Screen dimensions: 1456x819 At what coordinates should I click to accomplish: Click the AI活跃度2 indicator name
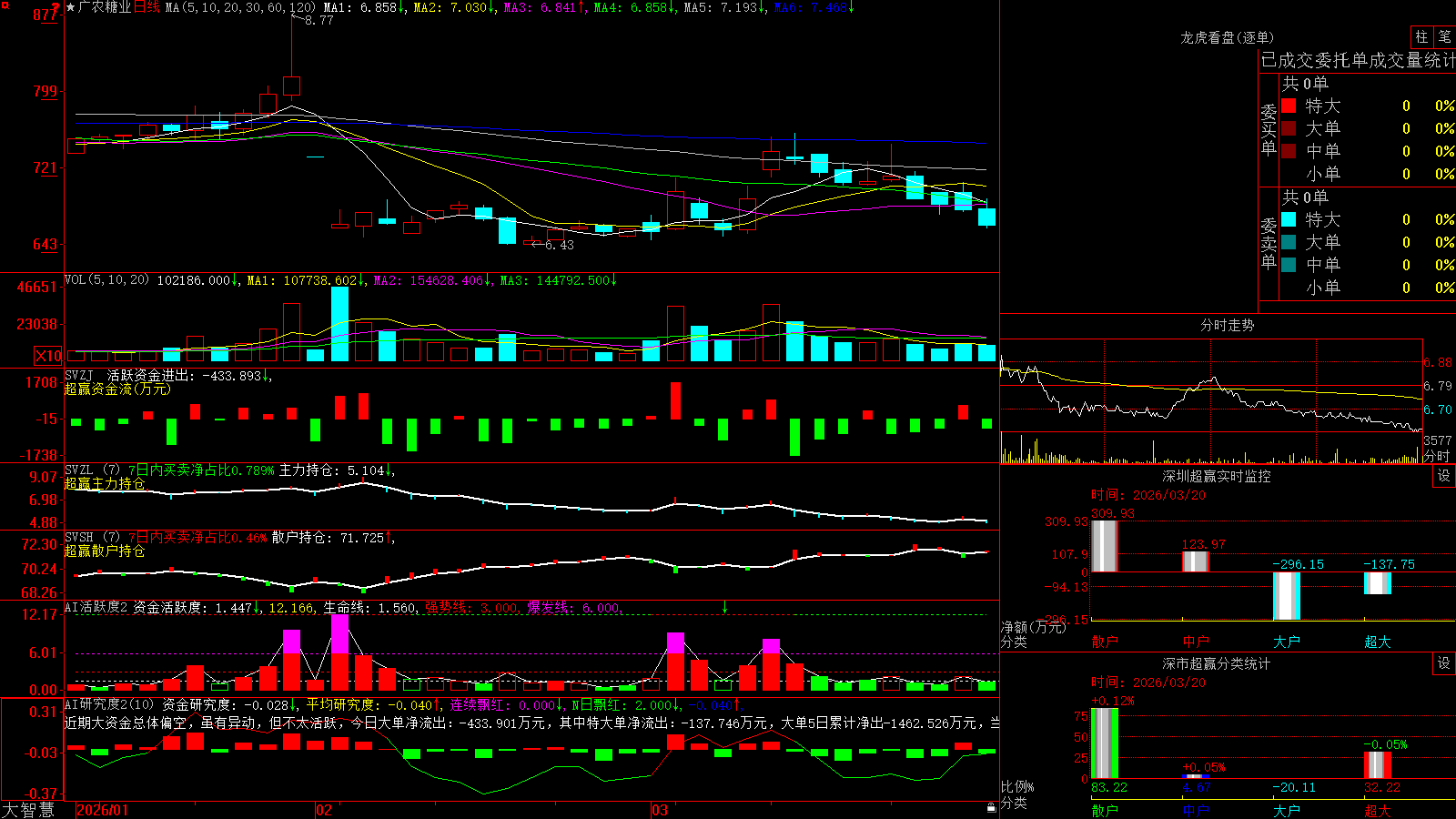(96, 607)
